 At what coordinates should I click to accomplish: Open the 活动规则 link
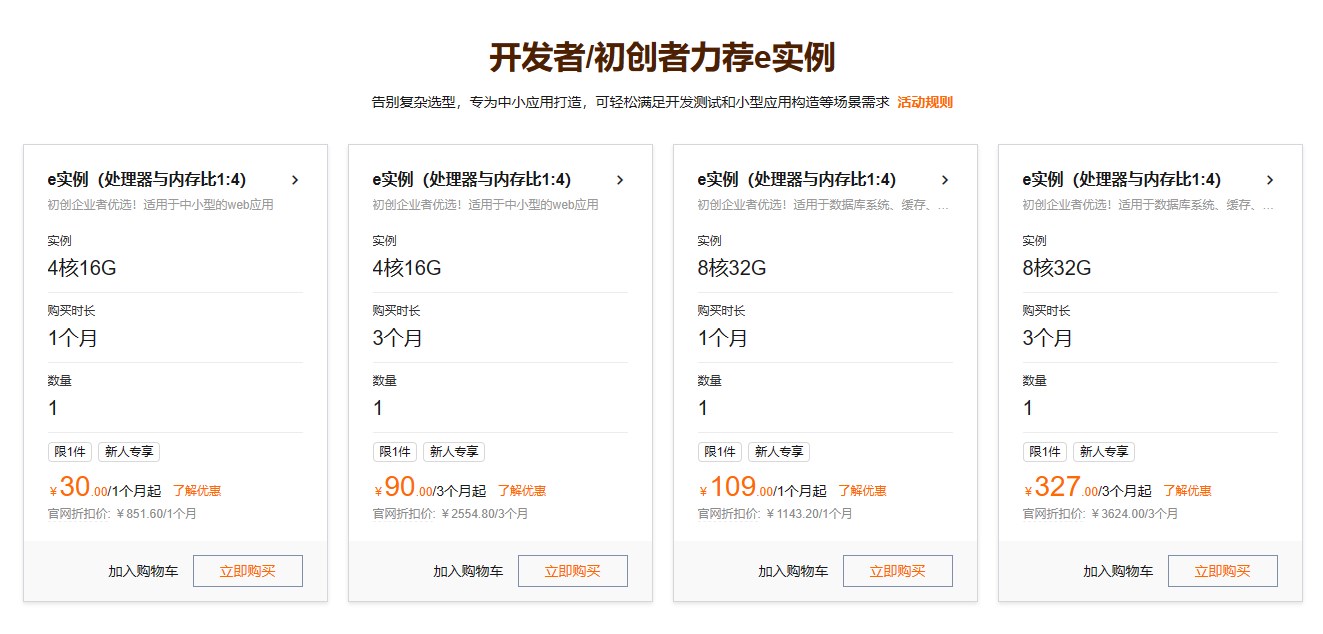[924, 102]
